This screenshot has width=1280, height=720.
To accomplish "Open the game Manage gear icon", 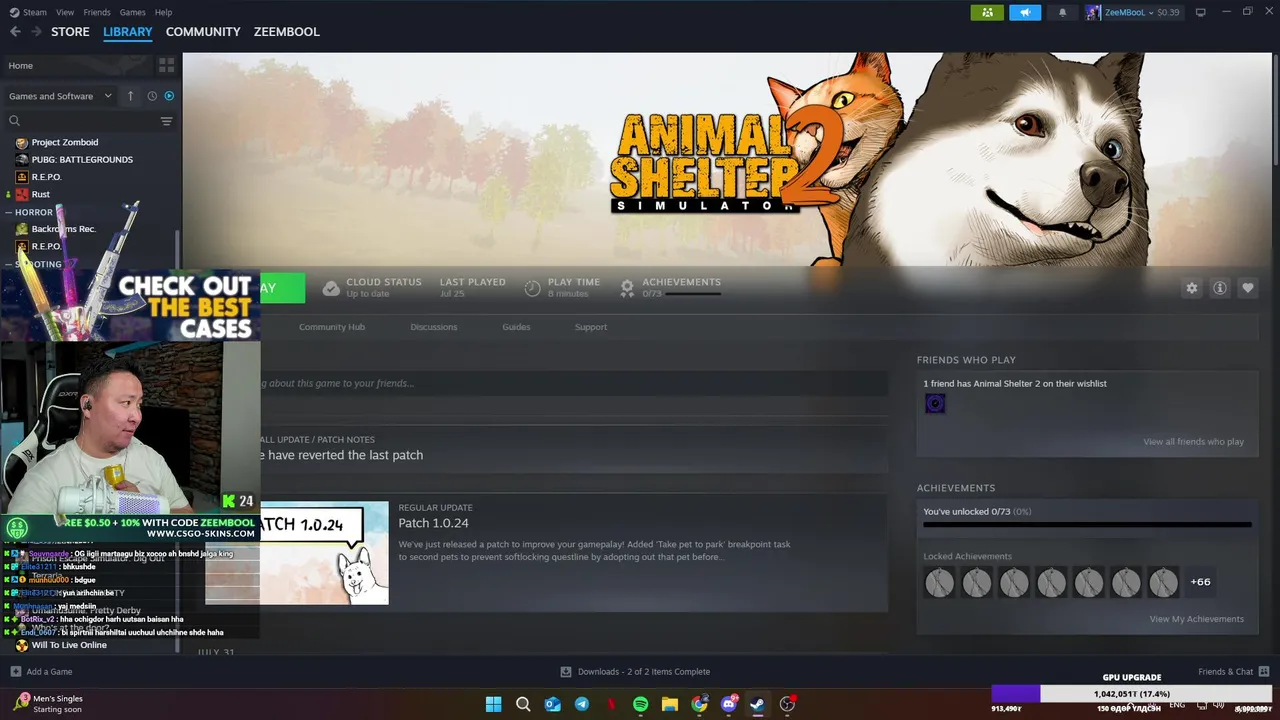I will 1191,288.
